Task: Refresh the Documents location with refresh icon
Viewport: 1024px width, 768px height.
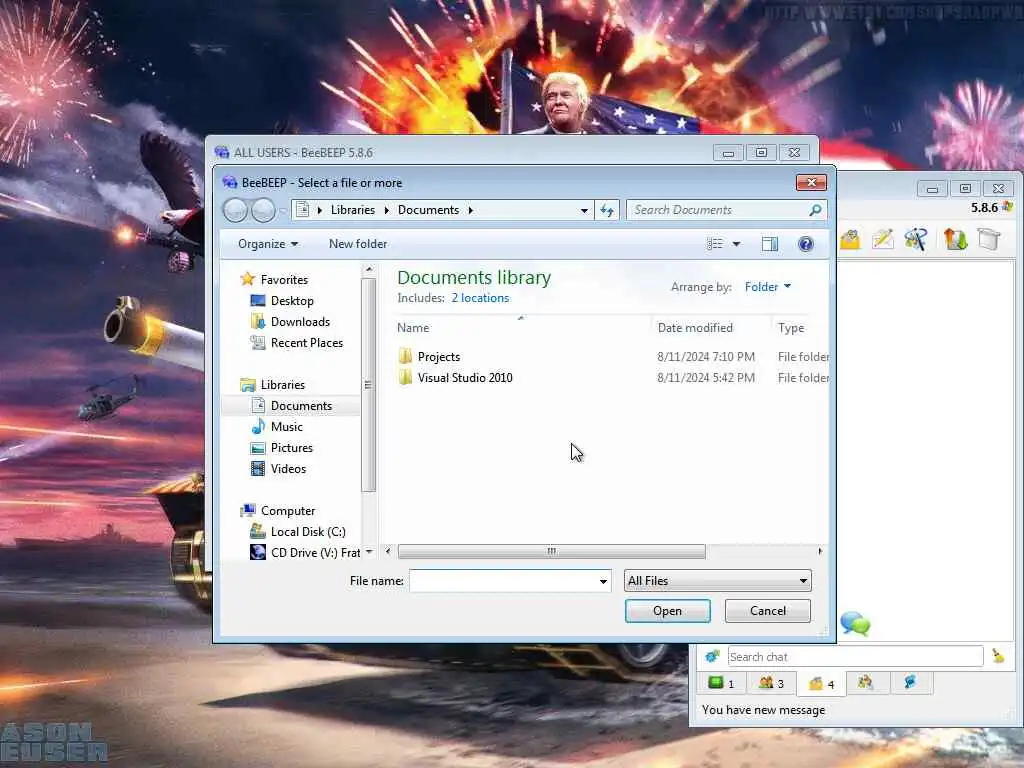Action: pyautogui.click(x=607, y=210)
